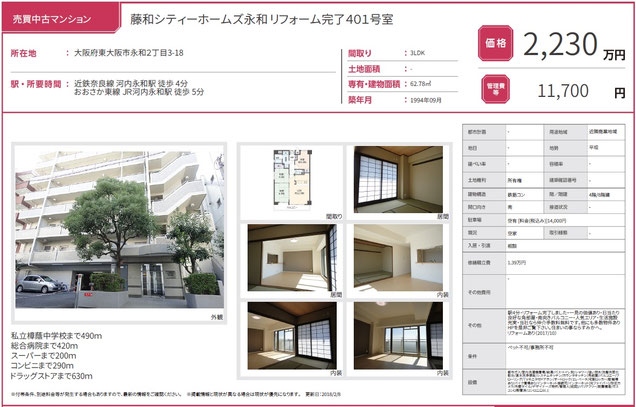Click the 築年月 label

pos(360,100)
